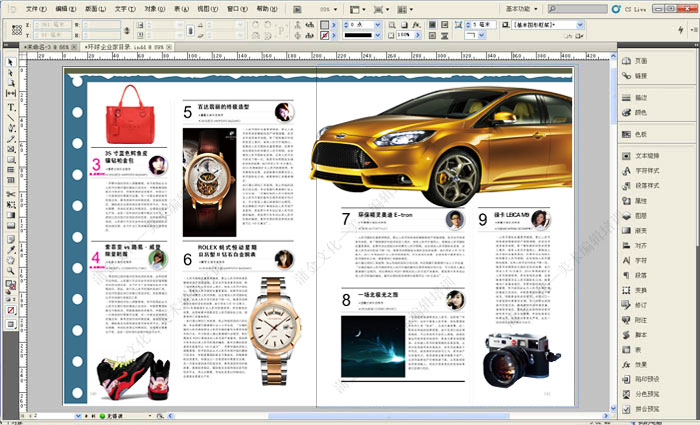The width and height of the screenshot is (700, 425).
Task: Open the 文件(F) menu
Action: [x=36, y=9]
